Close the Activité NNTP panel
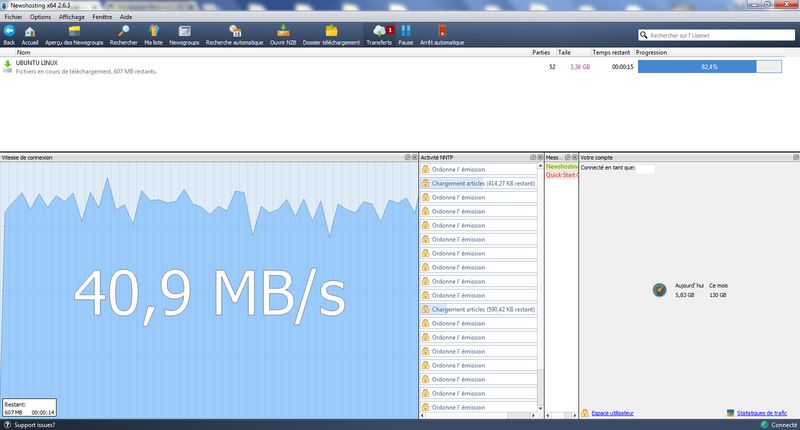 [538, 157]
